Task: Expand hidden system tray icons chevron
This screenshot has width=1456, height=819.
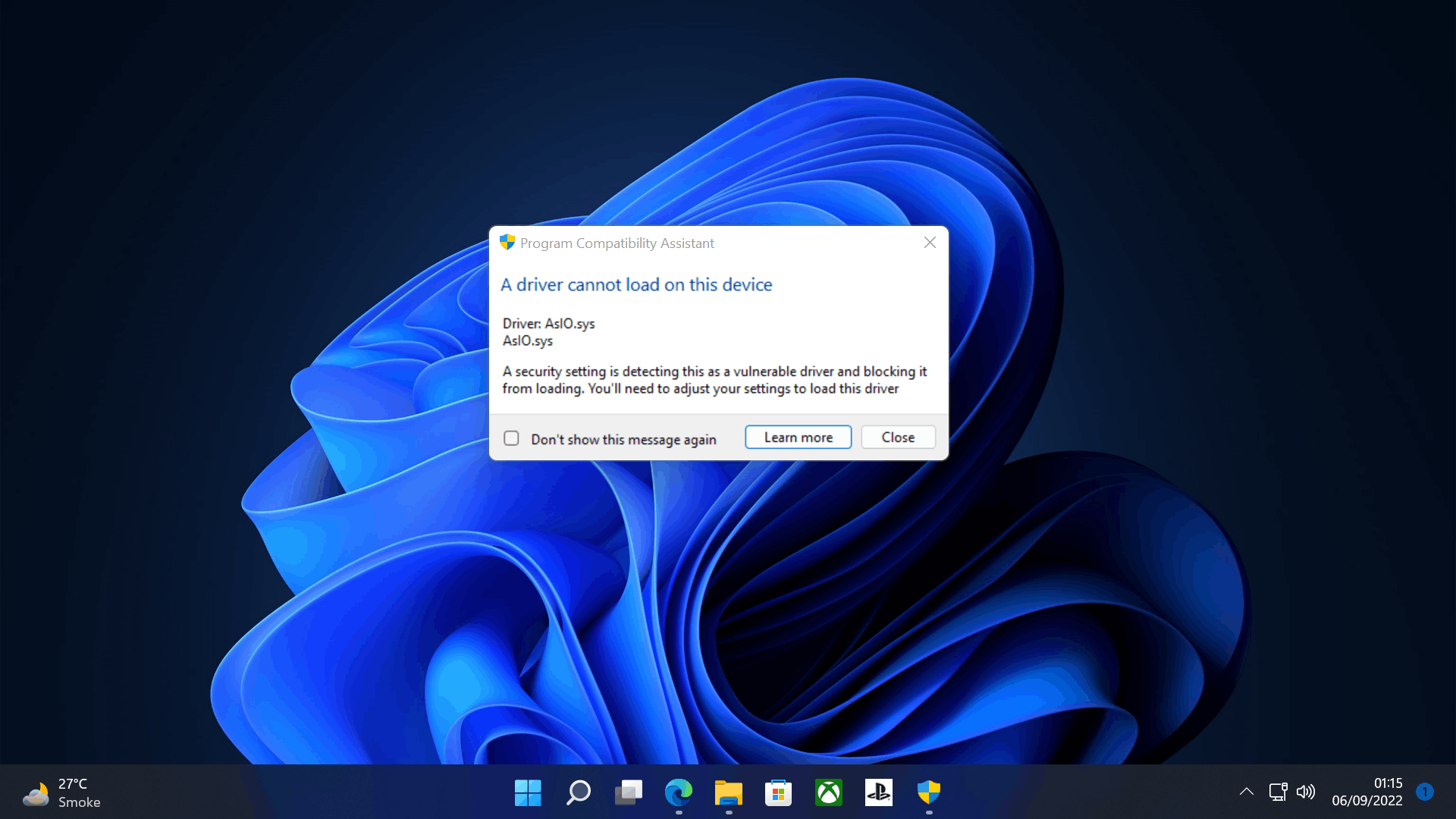Action: 1246,792
